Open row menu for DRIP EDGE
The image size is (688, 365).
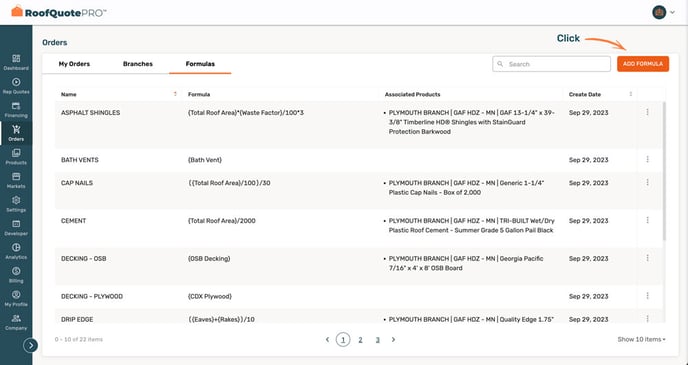coord(647,319)
